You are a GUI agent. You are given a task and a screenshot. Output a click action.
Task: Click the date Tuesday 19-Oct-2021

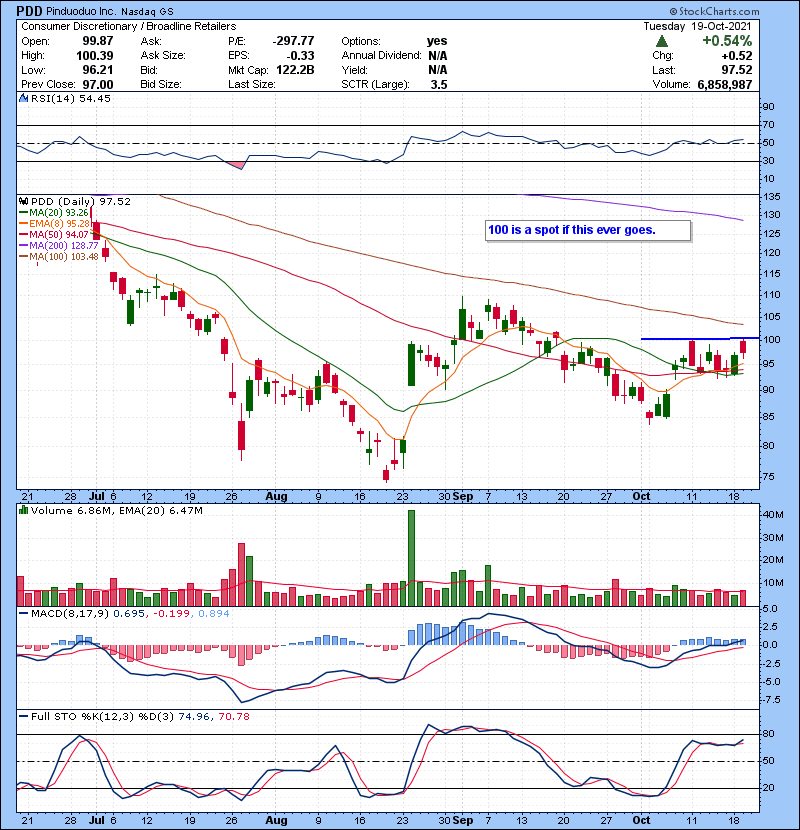pyautogui.click(x=697, y=26)
